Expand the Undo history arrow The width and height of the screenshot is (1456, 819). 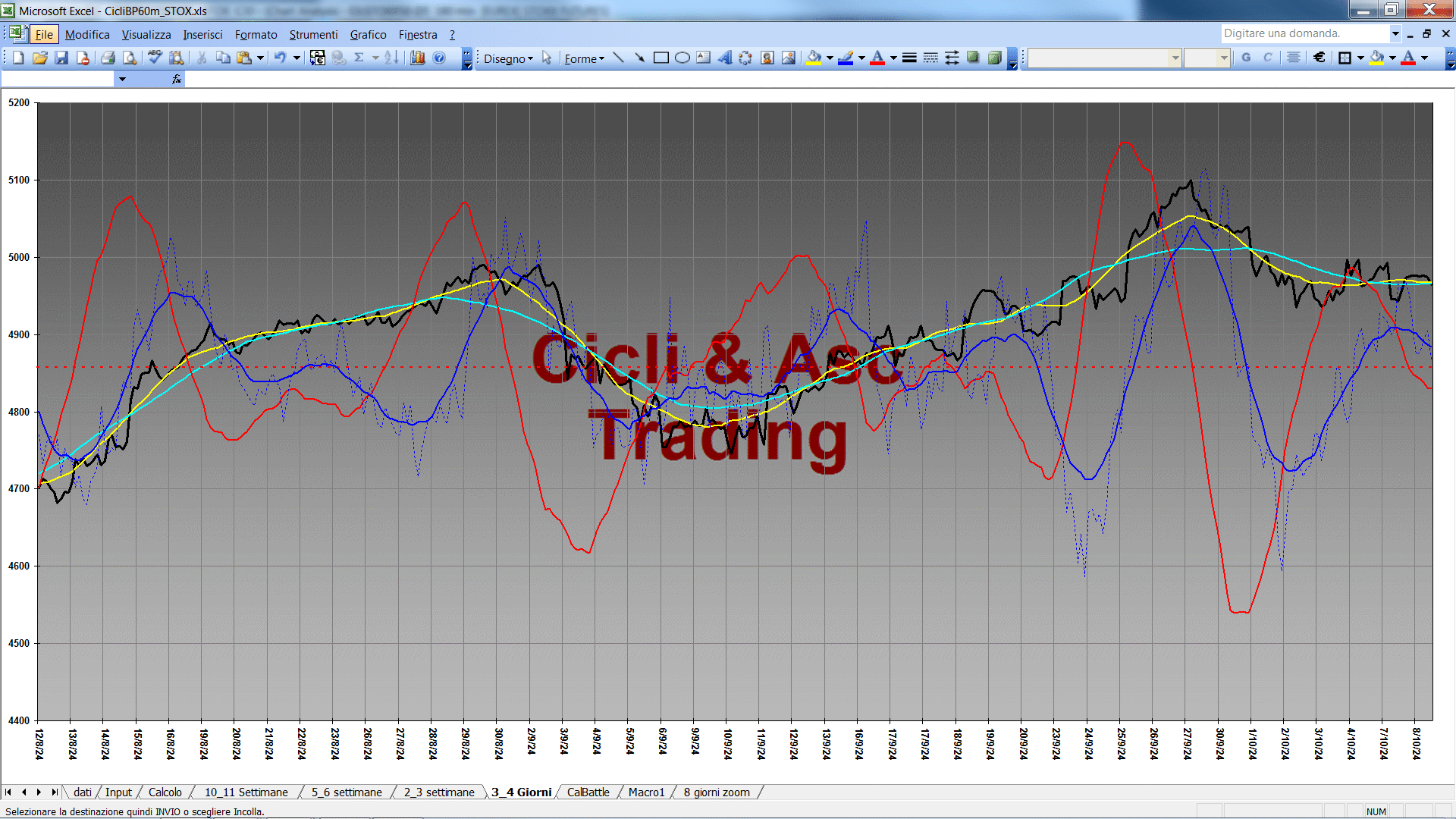point(297,58)
